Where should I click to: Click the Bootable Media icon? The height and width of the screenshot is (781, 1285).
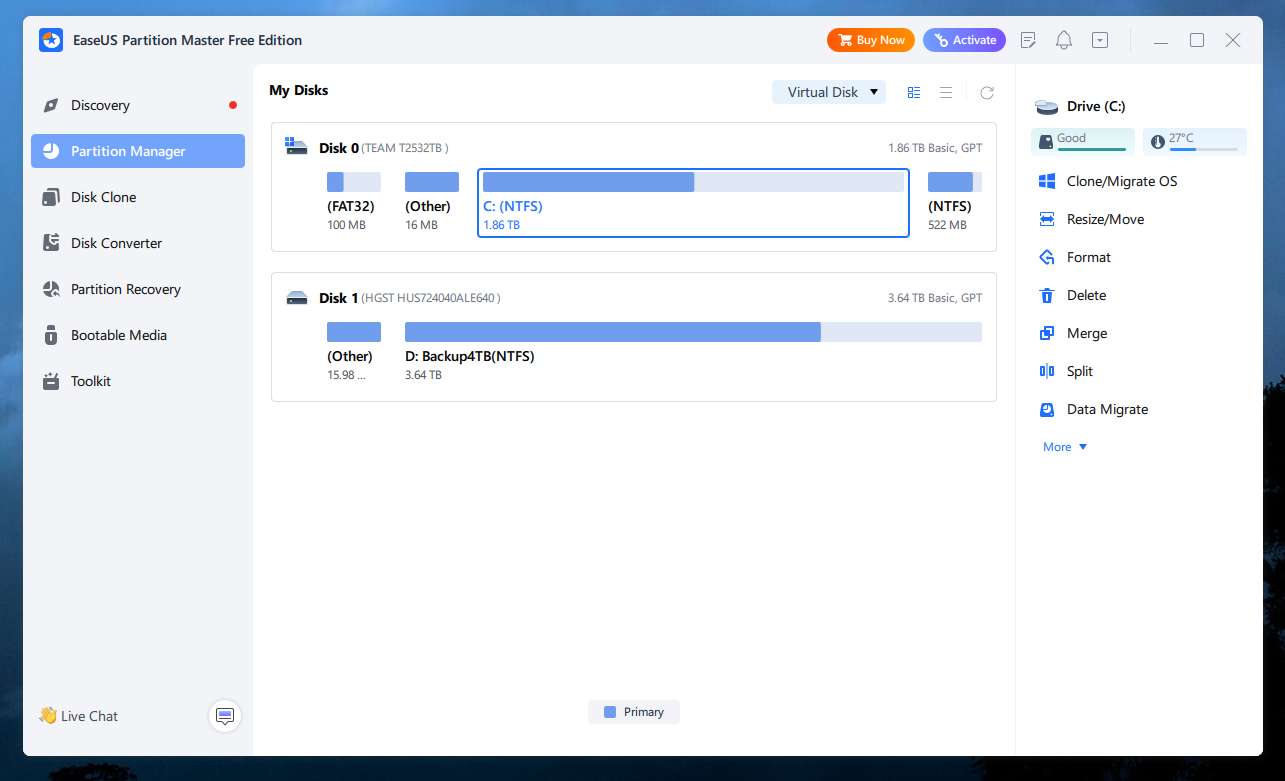51,335
